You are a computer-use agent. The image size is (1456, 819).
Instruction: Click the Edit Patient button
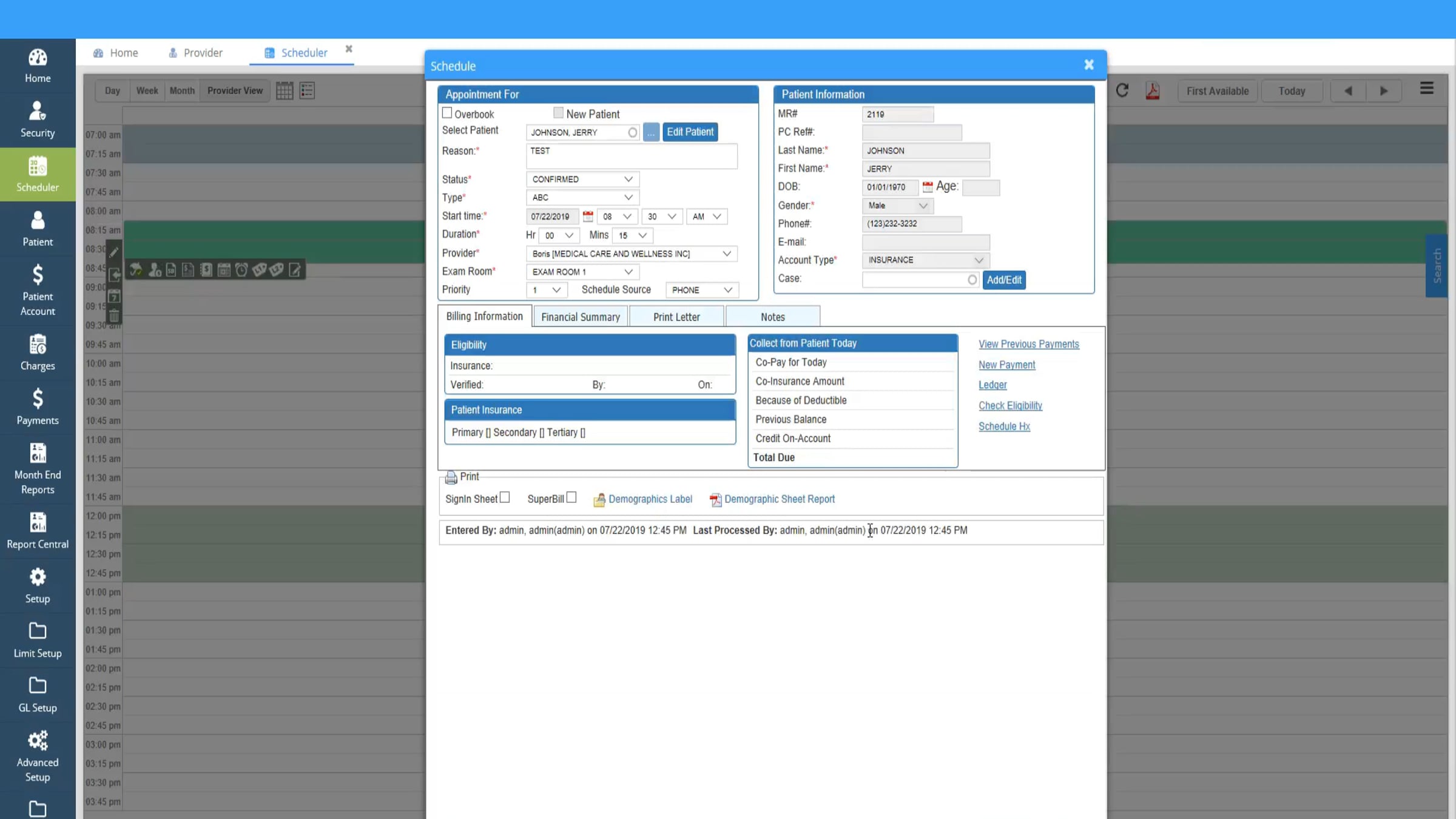point(690,132)
